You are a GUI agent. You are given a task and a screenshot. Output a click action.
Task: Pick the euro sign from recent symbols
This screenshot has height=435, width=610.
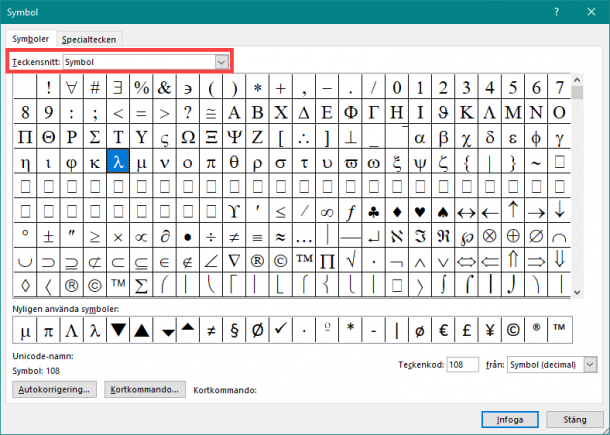[x=466, y=329]
